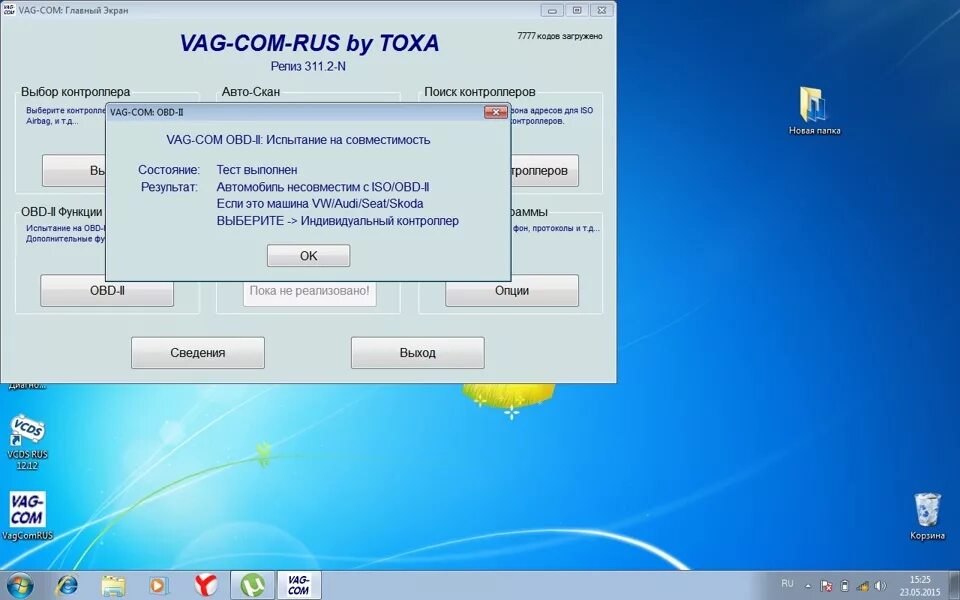
Task: Open the network signal tray icon
Action: click(x=863, y=587)
